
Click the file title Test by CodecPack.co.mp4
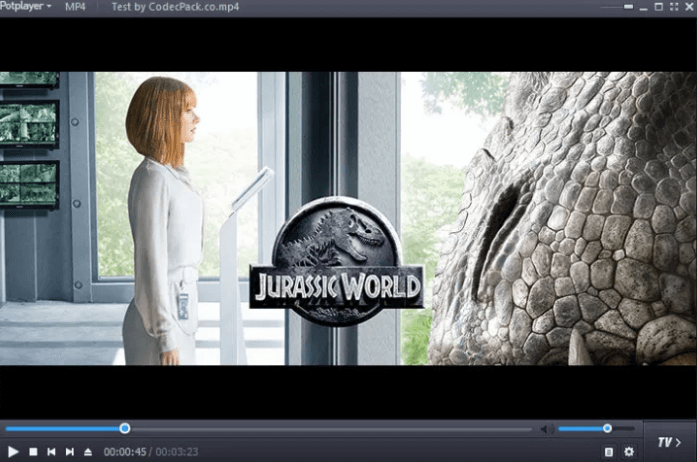click(175, 7)
